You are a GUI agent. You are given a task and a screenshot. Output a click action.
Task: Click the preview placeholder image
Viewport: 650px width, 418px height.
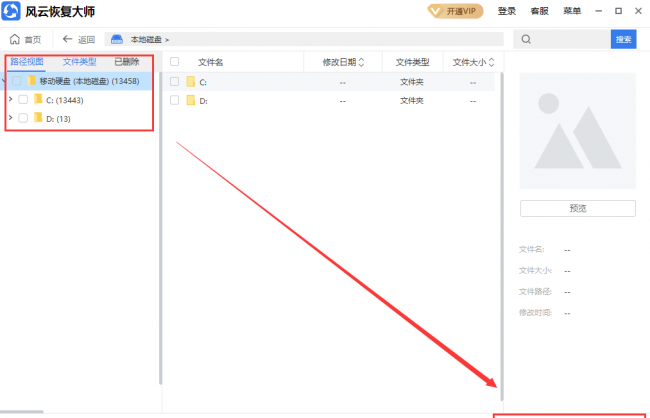[577, 131]
